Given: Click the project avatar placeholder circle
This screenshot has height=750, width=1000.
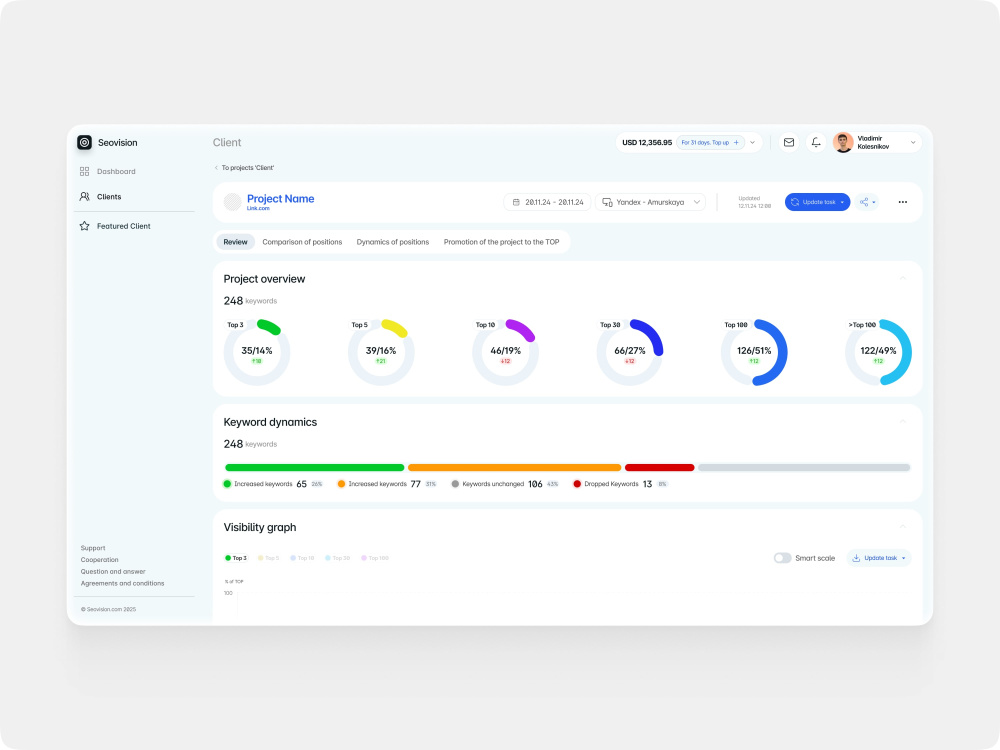Looking at the screenshot, I should 232,202.
